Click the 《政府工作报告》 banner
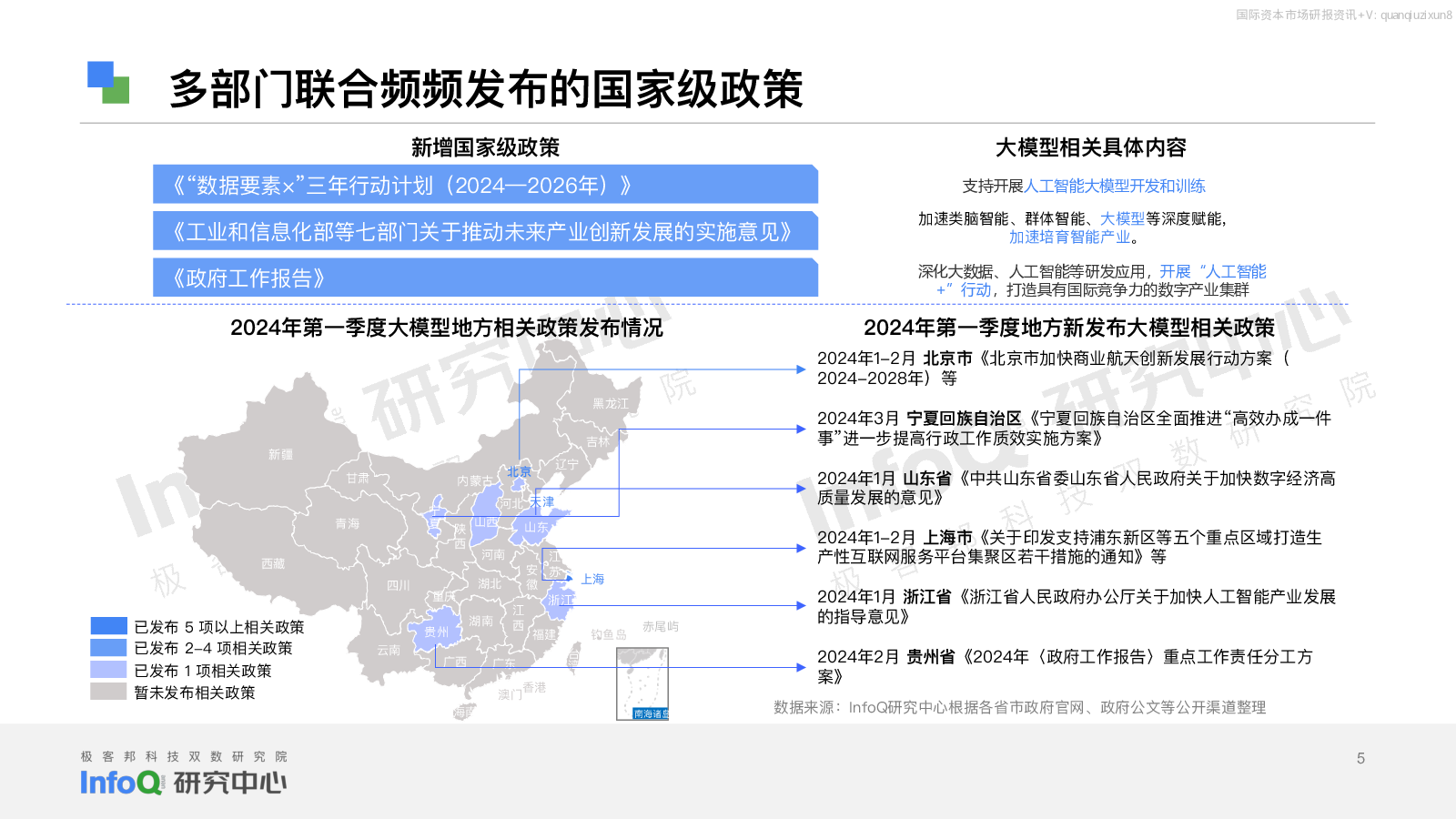This screenshot has width=1456, height=819. click(485, 278)
